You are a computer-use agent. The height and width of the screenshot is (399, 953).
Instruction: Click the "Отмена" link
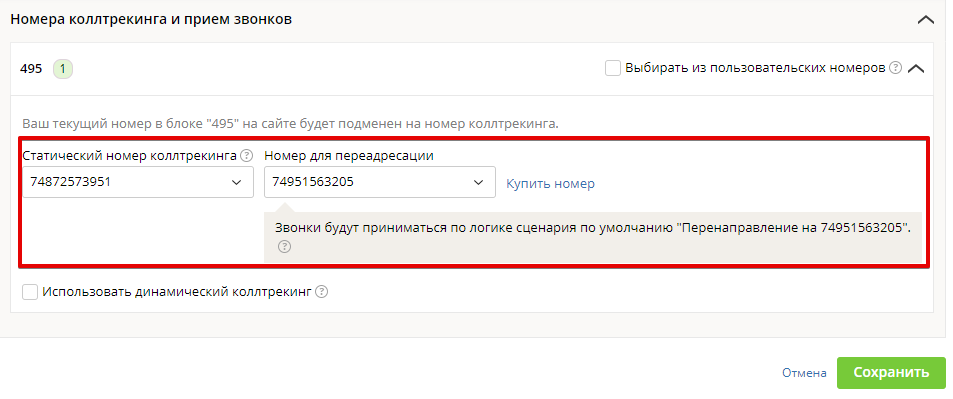pos(804,373)
